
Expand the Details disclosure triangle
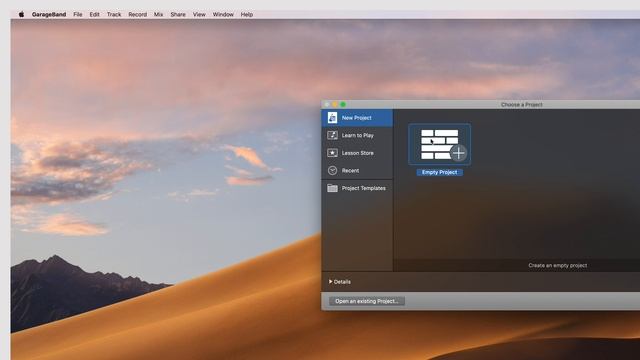(x=330, y=282)
